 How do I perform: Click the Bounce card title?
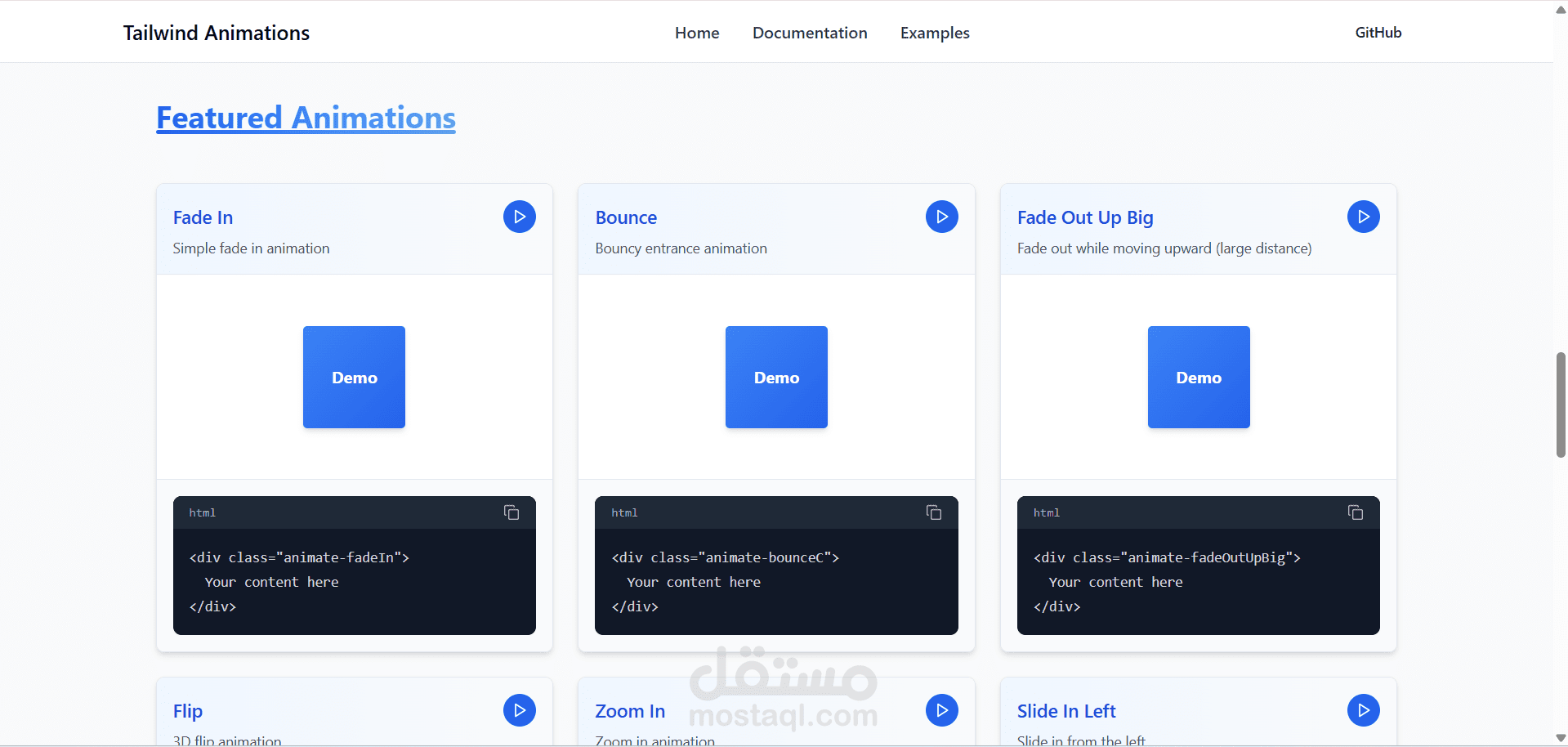point(626,217)
